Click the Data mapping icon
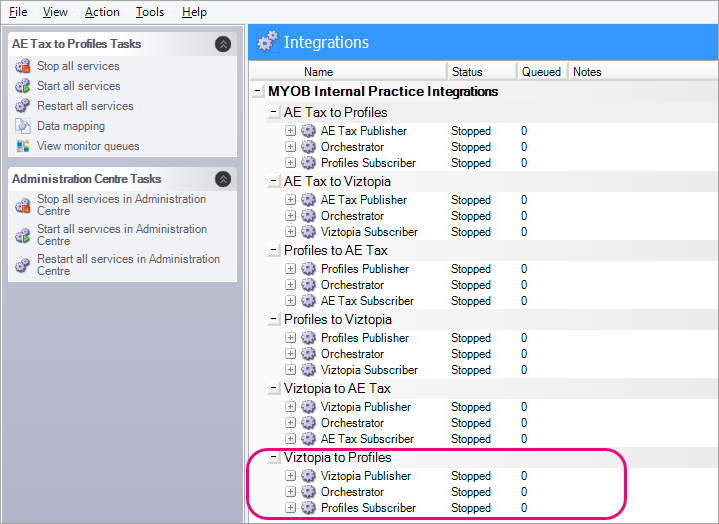719x524 pixels. coord(23,126)
